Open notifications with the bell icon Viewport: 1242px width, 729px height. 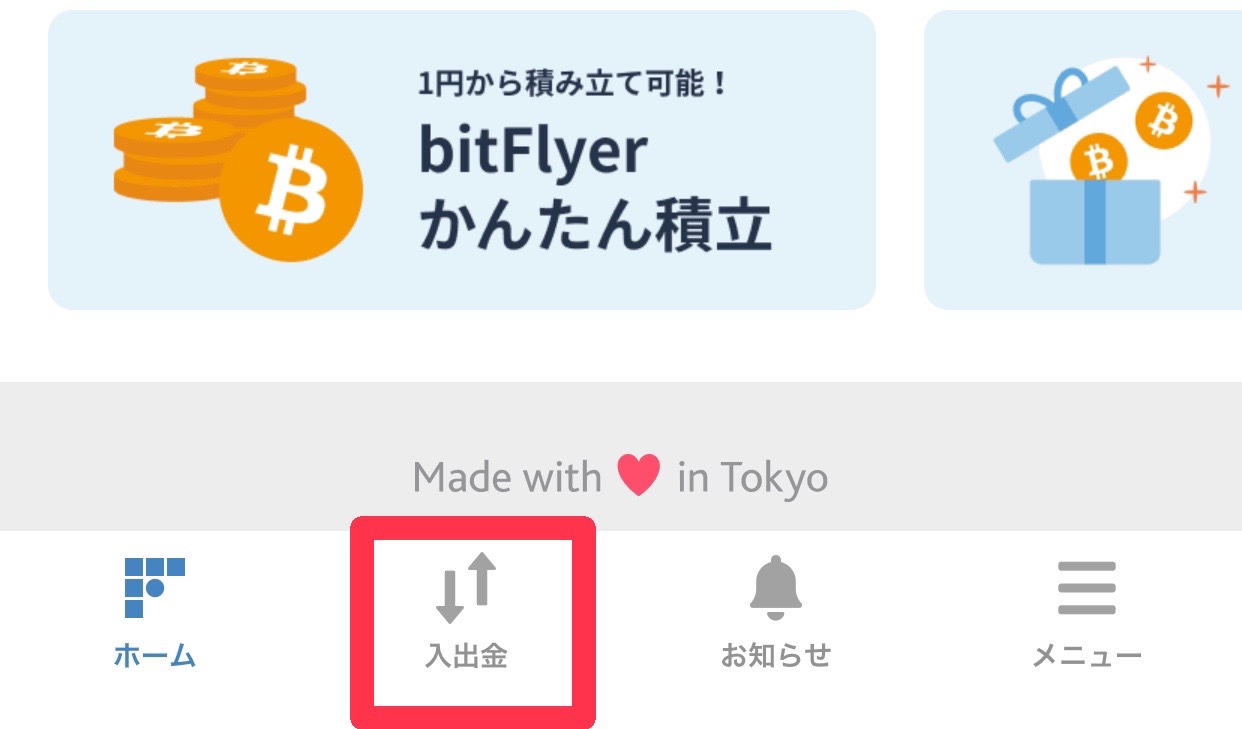(776, 588)
